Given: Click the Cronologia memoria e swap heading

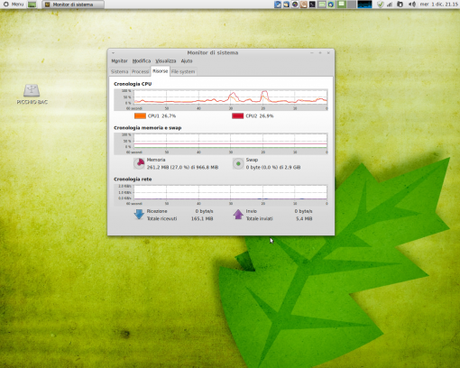Looking at the screenshot, I should point(147,128).
